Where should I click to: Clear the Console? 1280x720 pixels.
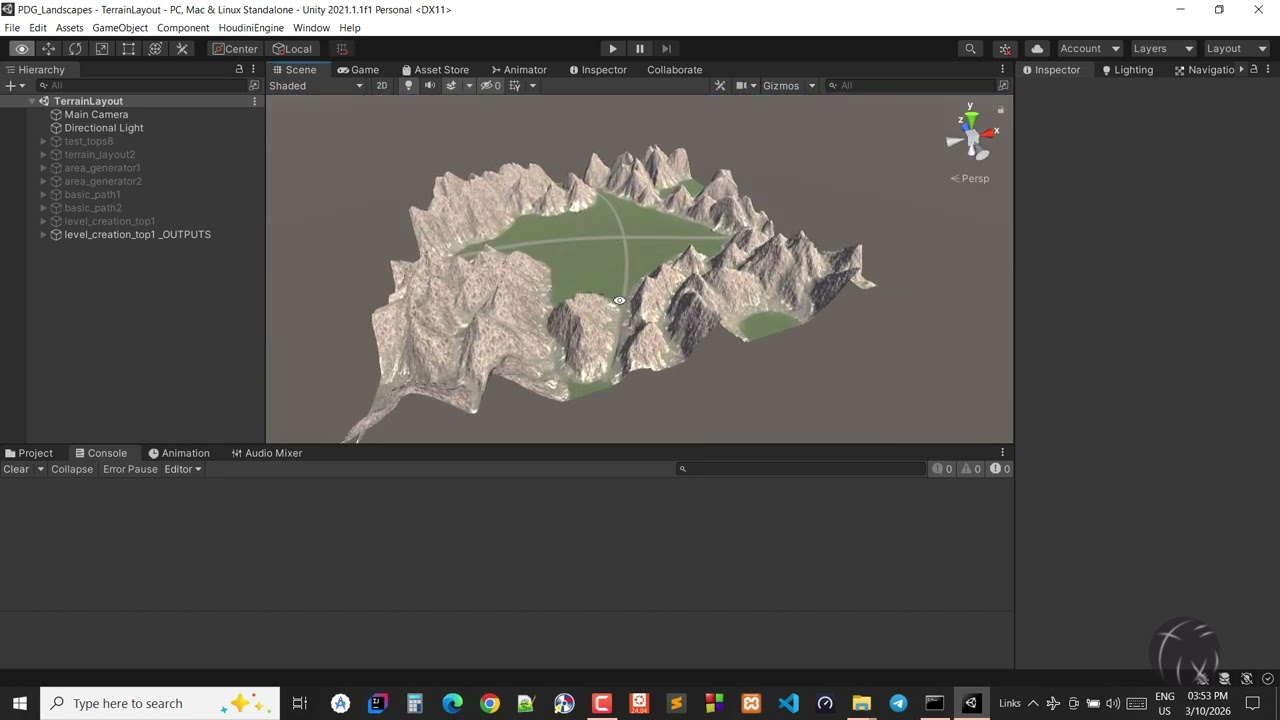tap(16, 469)
